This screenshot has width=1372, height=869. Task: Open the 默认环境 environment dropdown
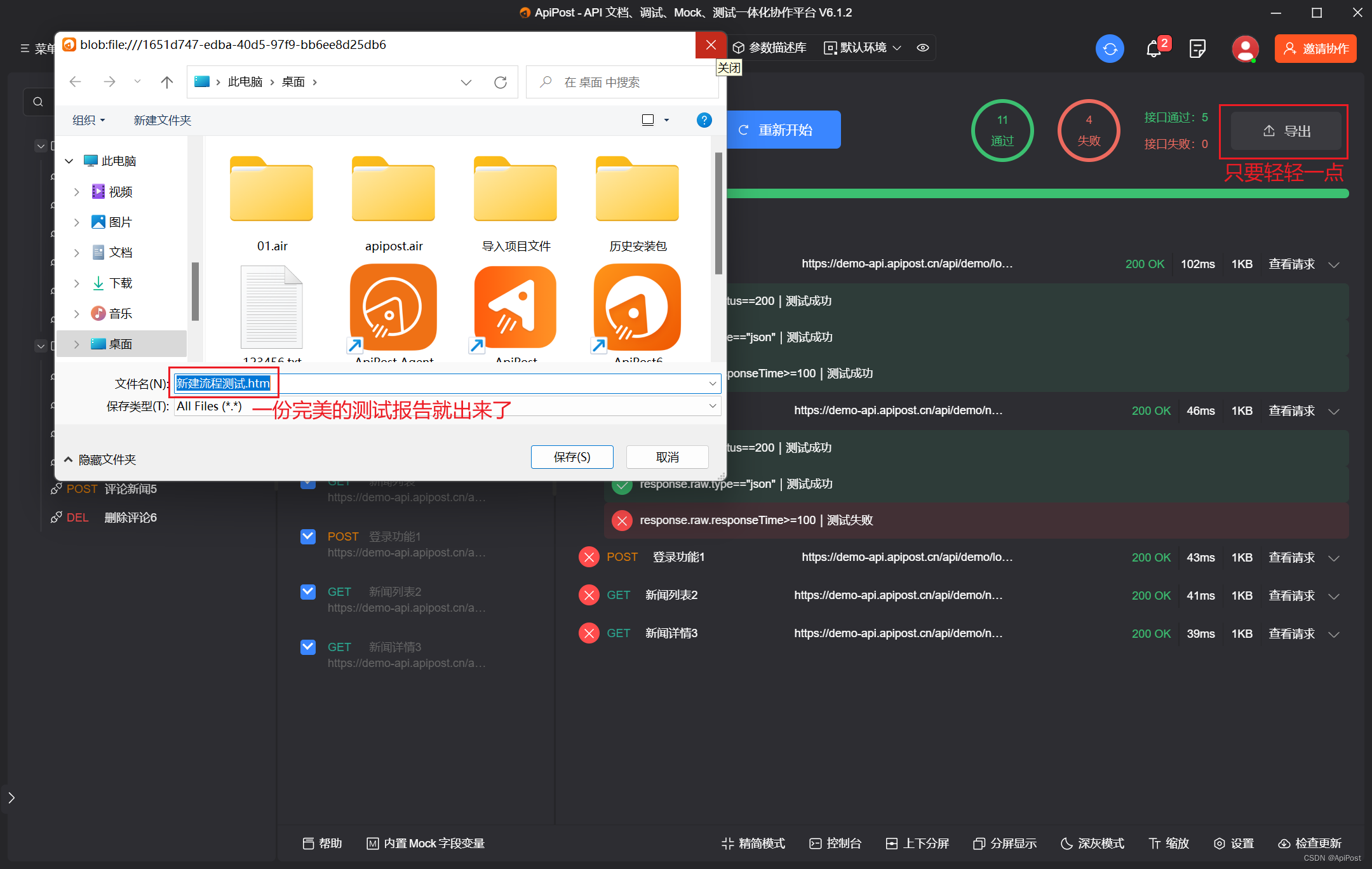tap(863, 48)
